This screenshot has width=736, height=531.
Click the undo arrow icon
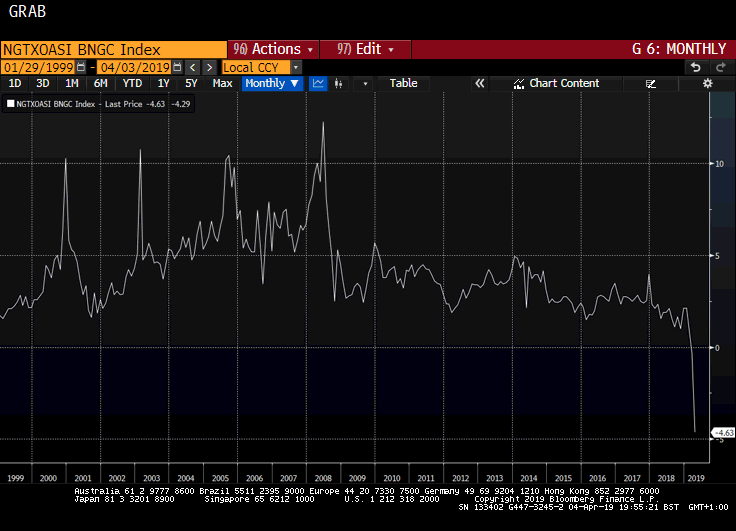coord(696,67)
